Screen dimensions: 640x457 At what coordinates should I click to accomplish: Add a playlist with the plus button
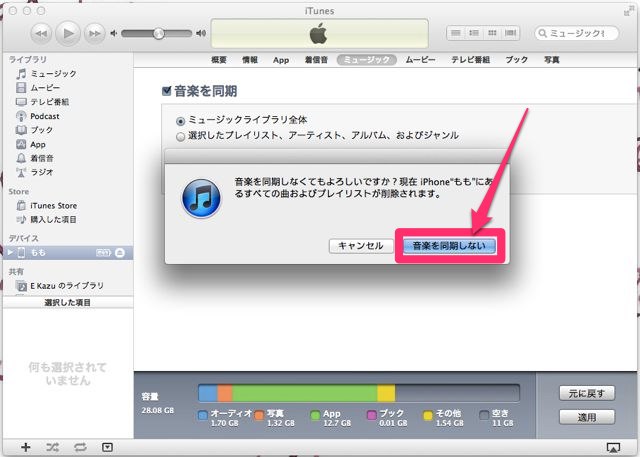26,447
